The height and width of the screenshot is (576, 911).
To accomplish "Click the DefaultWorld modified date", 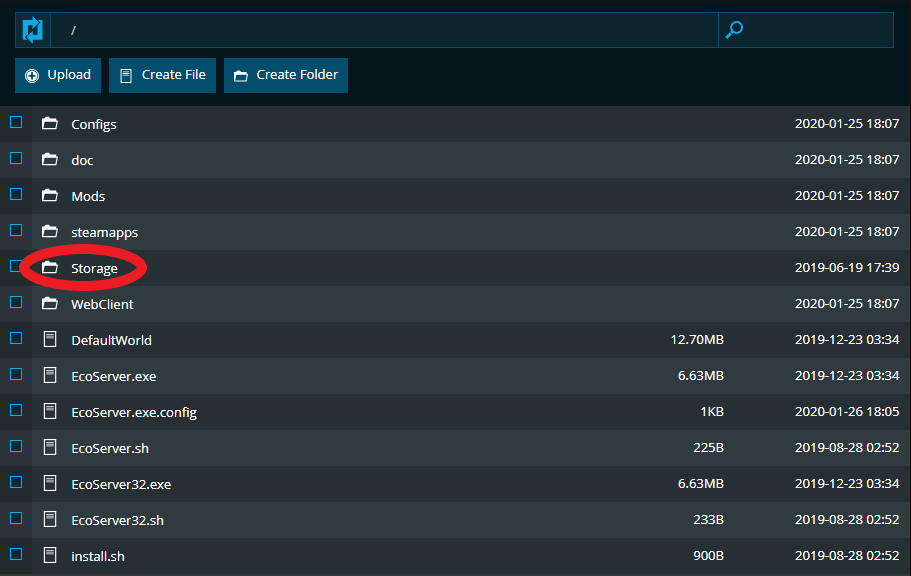I will coord(847,339).
